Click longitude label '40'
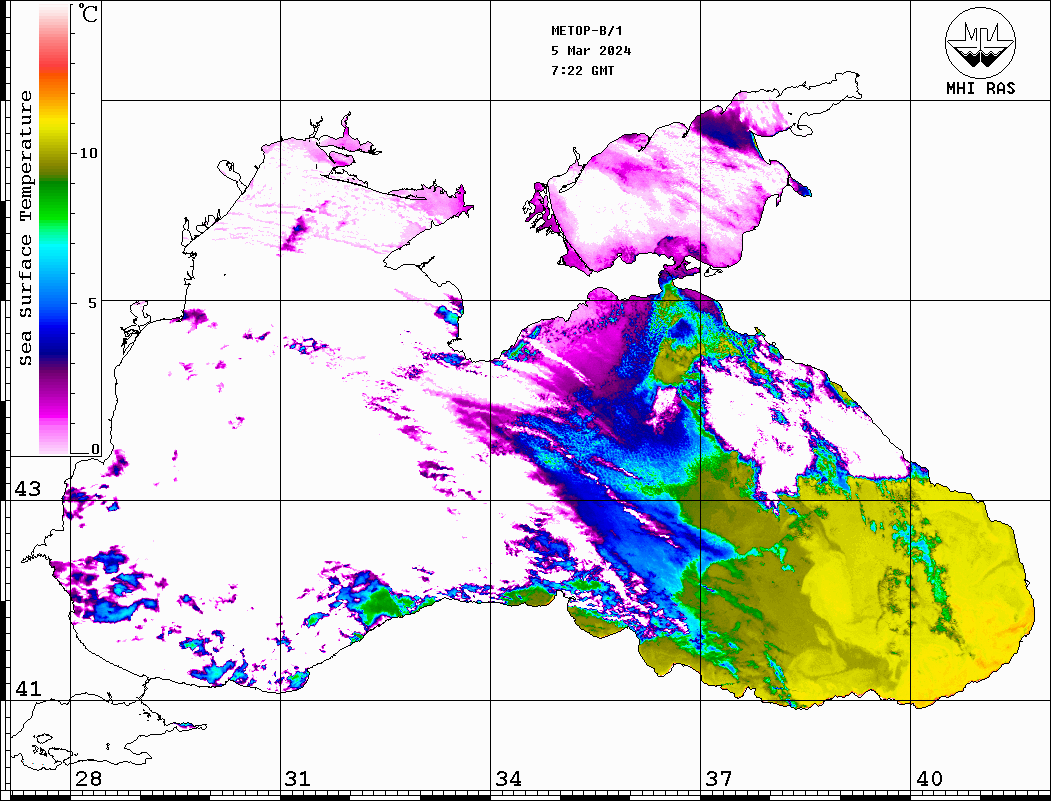Viewport: 1051px width, 801px height. [929, 779]
